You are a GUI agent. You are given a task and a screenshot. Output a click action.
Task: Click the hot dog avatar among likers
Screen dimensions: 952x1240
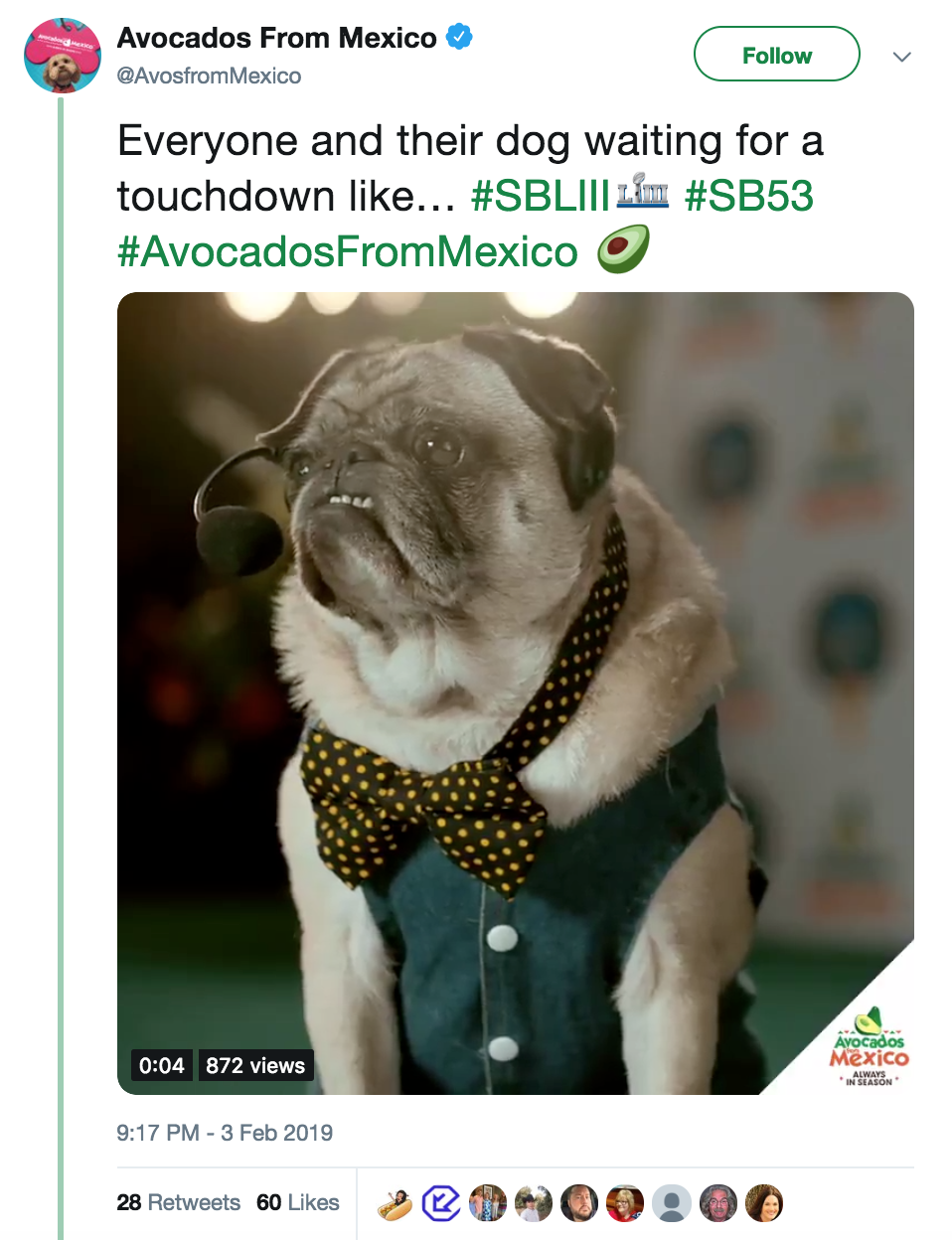click(x=396, y=1204)
